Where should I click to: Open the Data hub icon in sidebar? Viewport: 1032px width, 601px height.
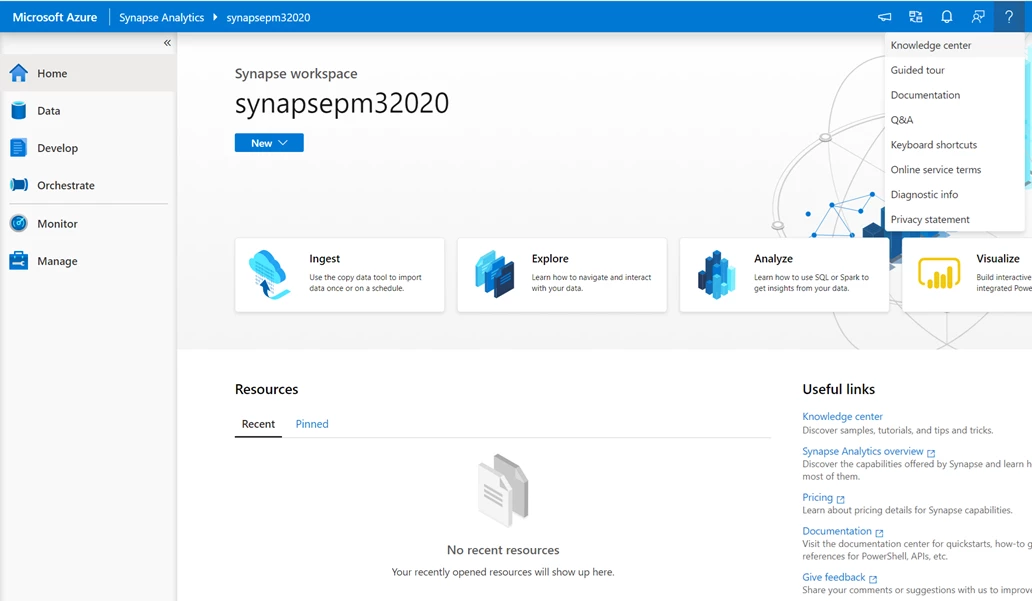[x=19, y=110]
